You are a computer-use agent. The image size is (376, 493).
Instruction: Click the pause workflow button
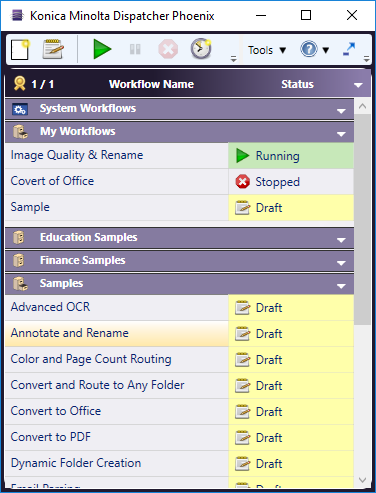pos(135,49)
